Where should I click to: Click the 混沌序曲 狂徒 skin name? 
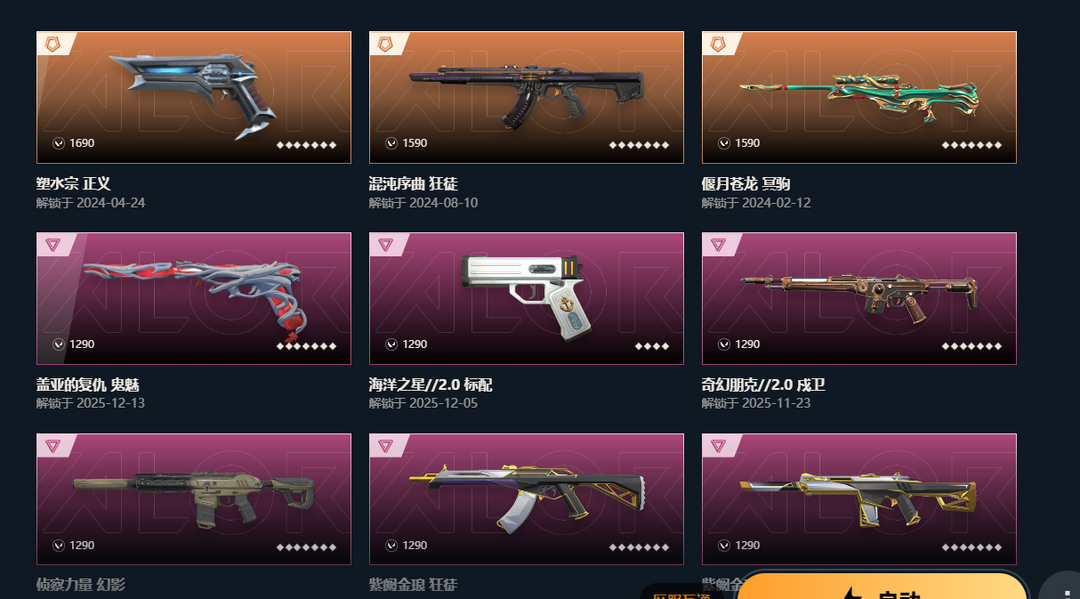[x=413, y=184]
